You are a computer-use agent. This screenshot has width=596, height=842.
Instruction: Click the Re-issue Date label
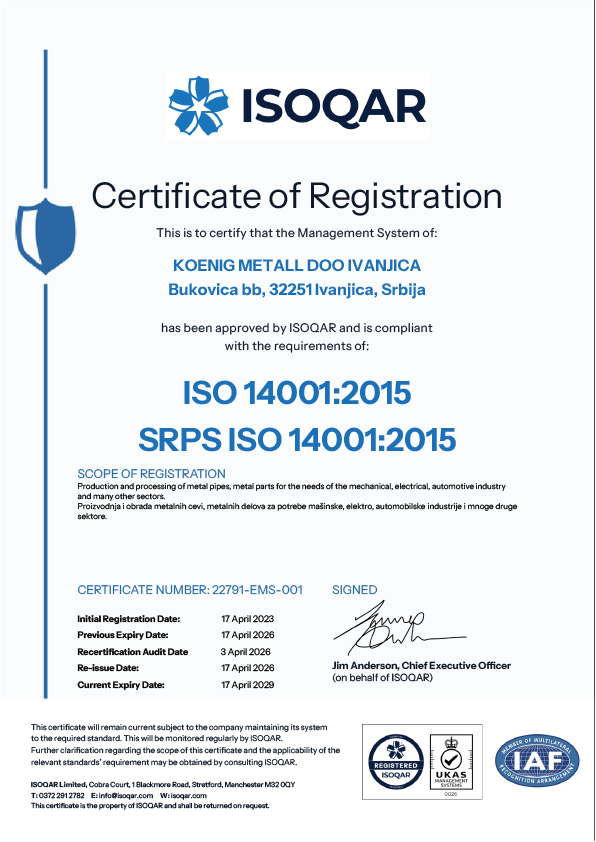pyautogui.click(x=108, y=667)
